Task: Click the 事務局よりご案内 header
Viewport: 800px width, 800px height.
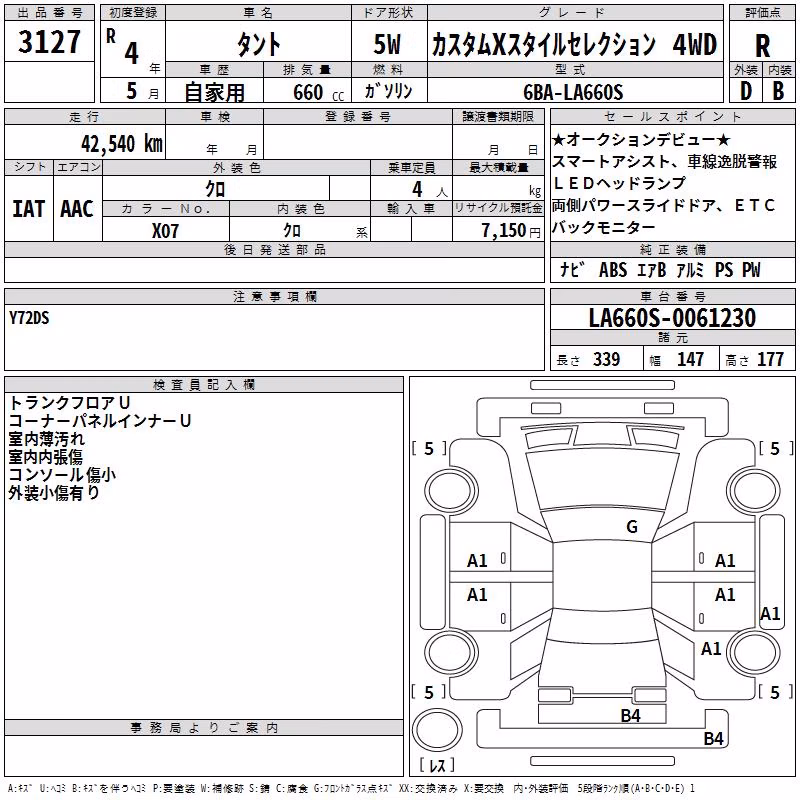Action: coord(204,728)
